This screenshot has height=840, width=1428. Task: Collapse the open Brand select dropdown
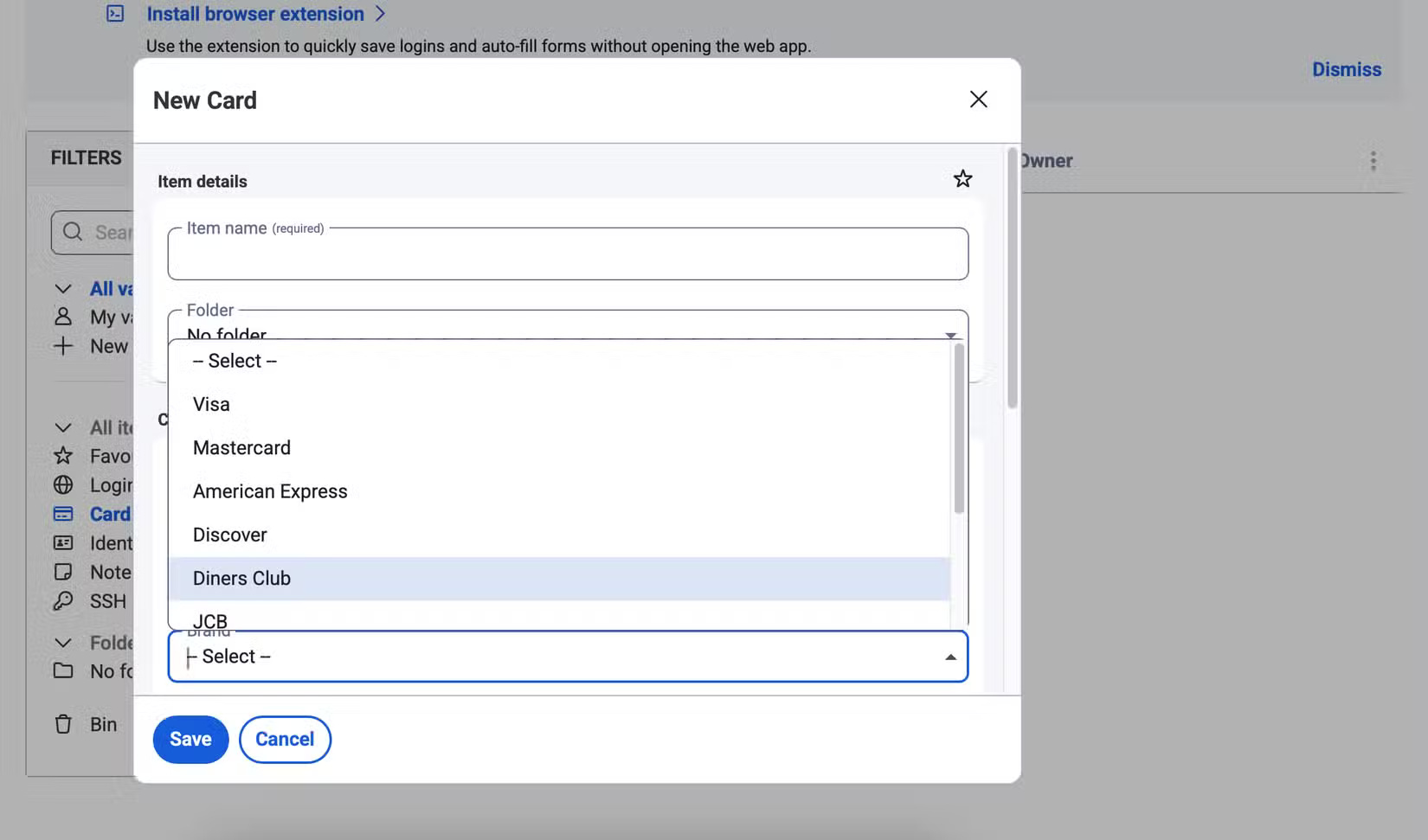[x=949, y=656]
